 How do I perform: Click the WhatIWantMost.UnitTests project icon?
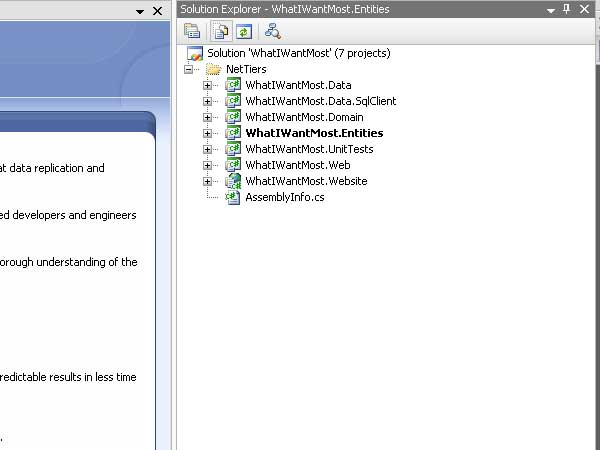233,149
